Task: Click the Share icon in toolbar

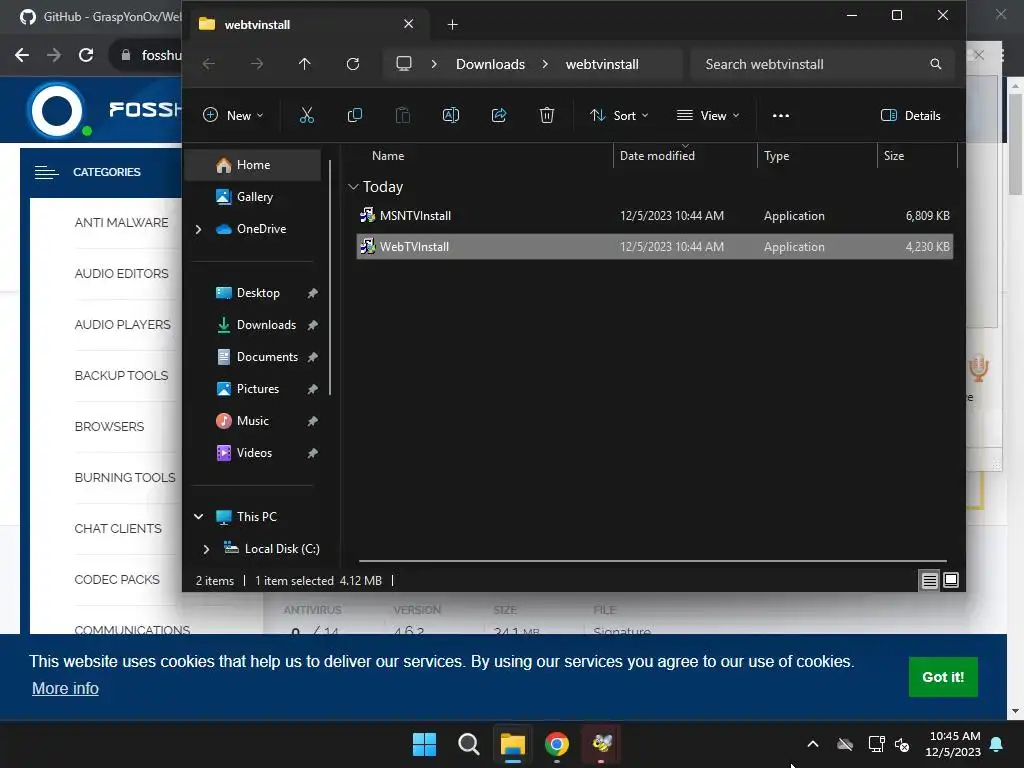Action: 499,116
